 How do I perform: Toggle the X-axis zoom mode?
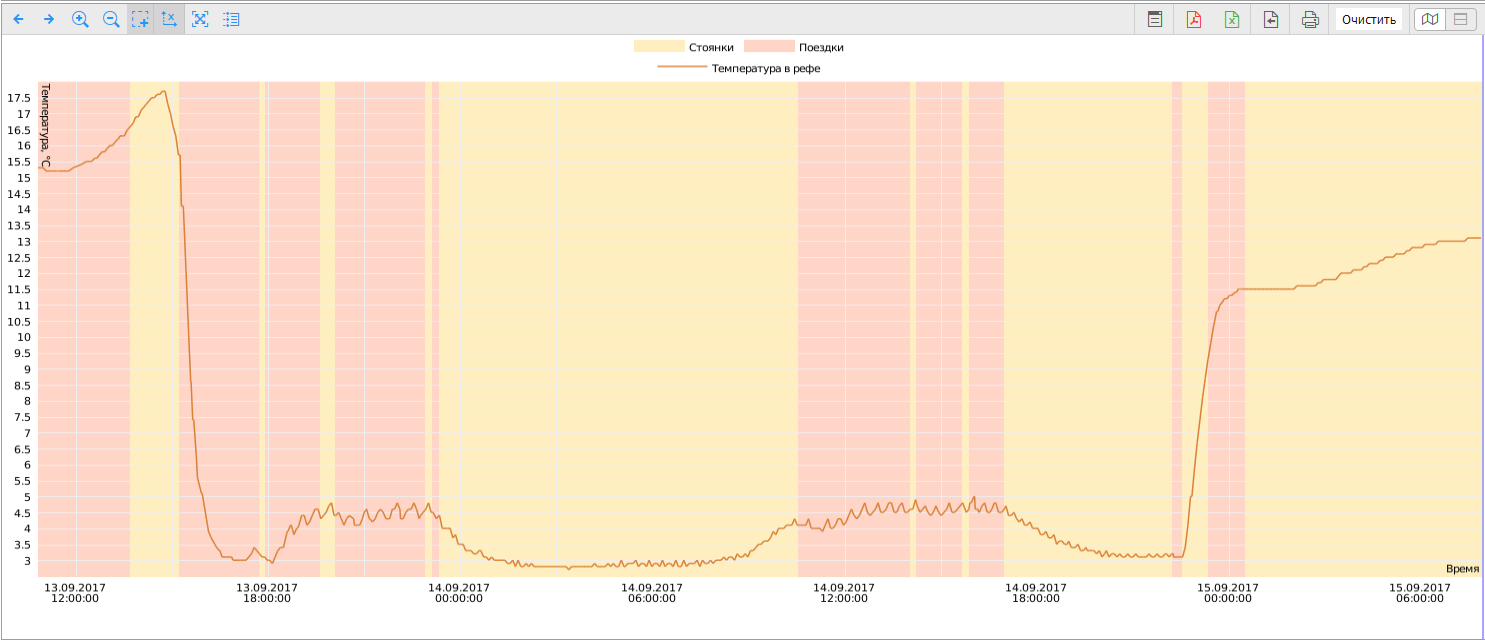tap(169, 19)
